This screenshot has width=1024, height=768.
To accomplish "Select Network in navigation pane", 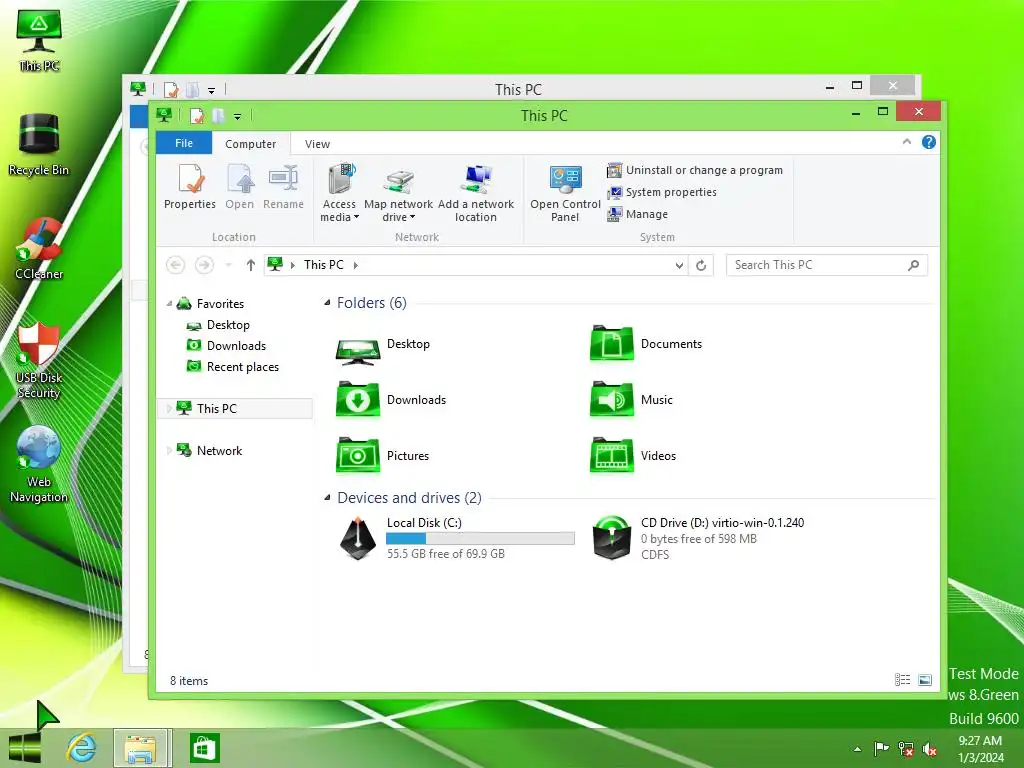I will (219, 451).
